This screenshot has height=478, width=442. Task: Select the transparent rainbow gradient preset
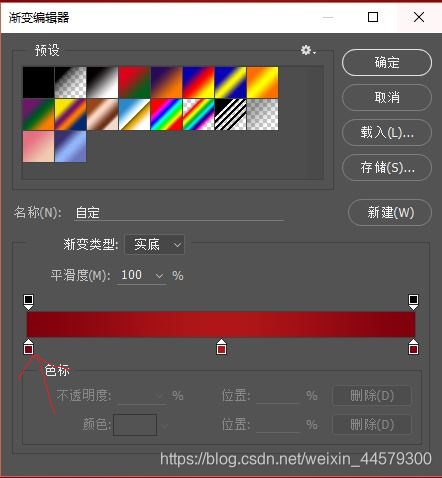(x=198, y=114)
